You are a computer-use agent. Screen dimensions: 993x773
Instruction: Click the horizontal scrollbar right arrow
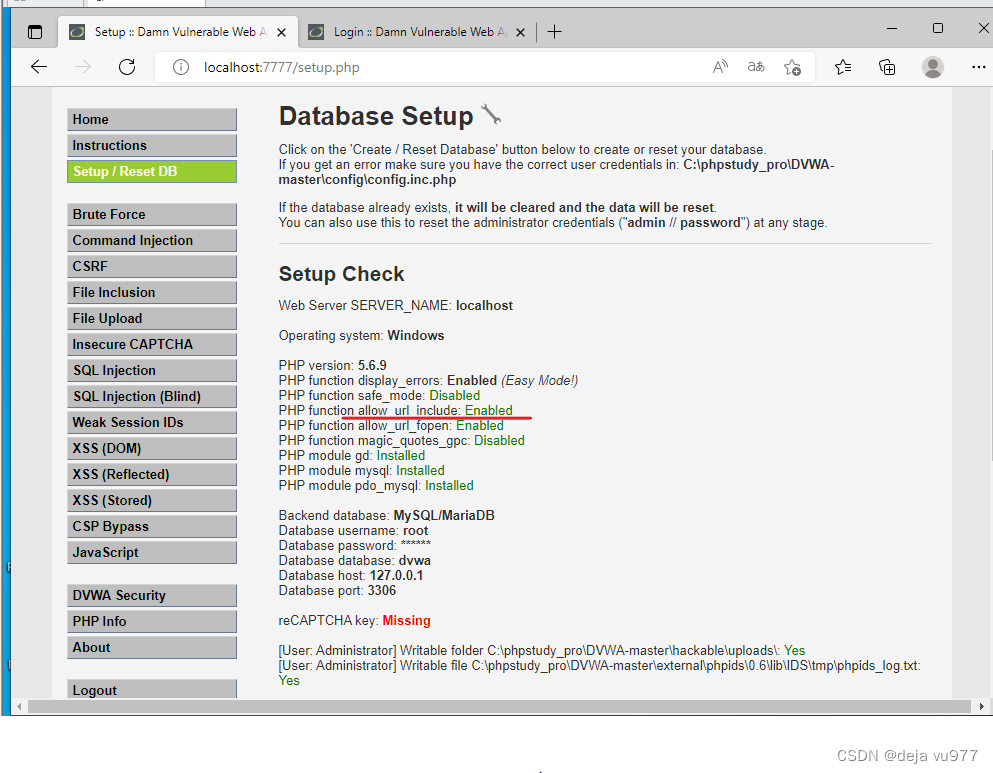point(982,707)
